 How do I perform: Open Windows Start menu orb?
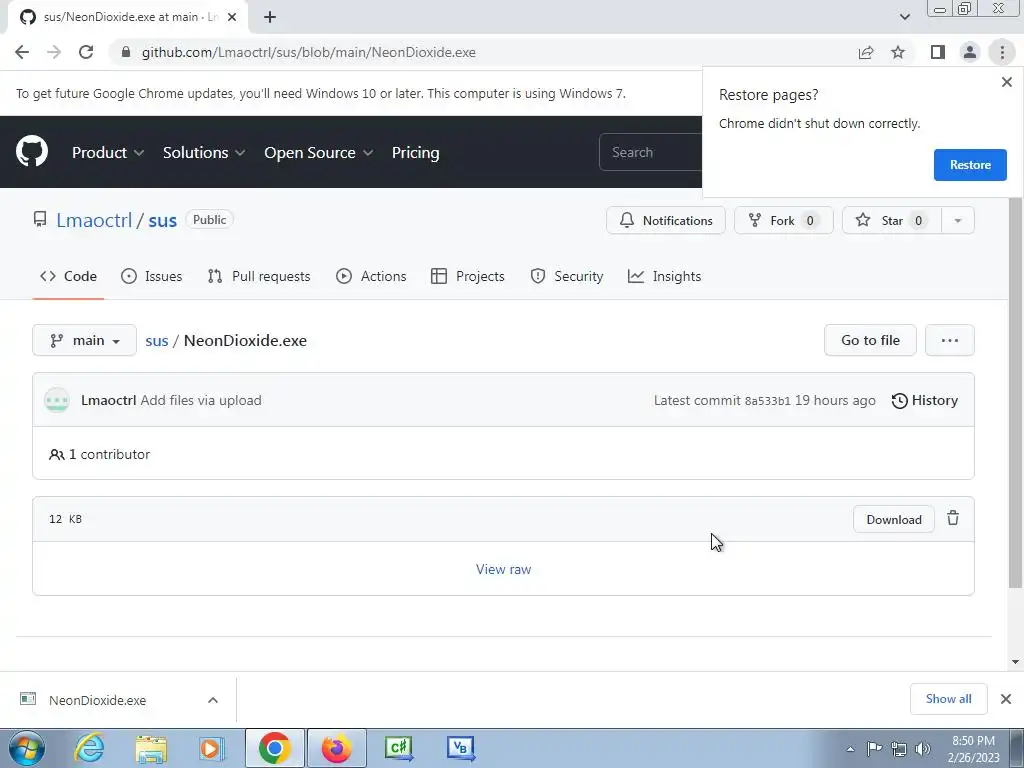(x=27, y=748)
